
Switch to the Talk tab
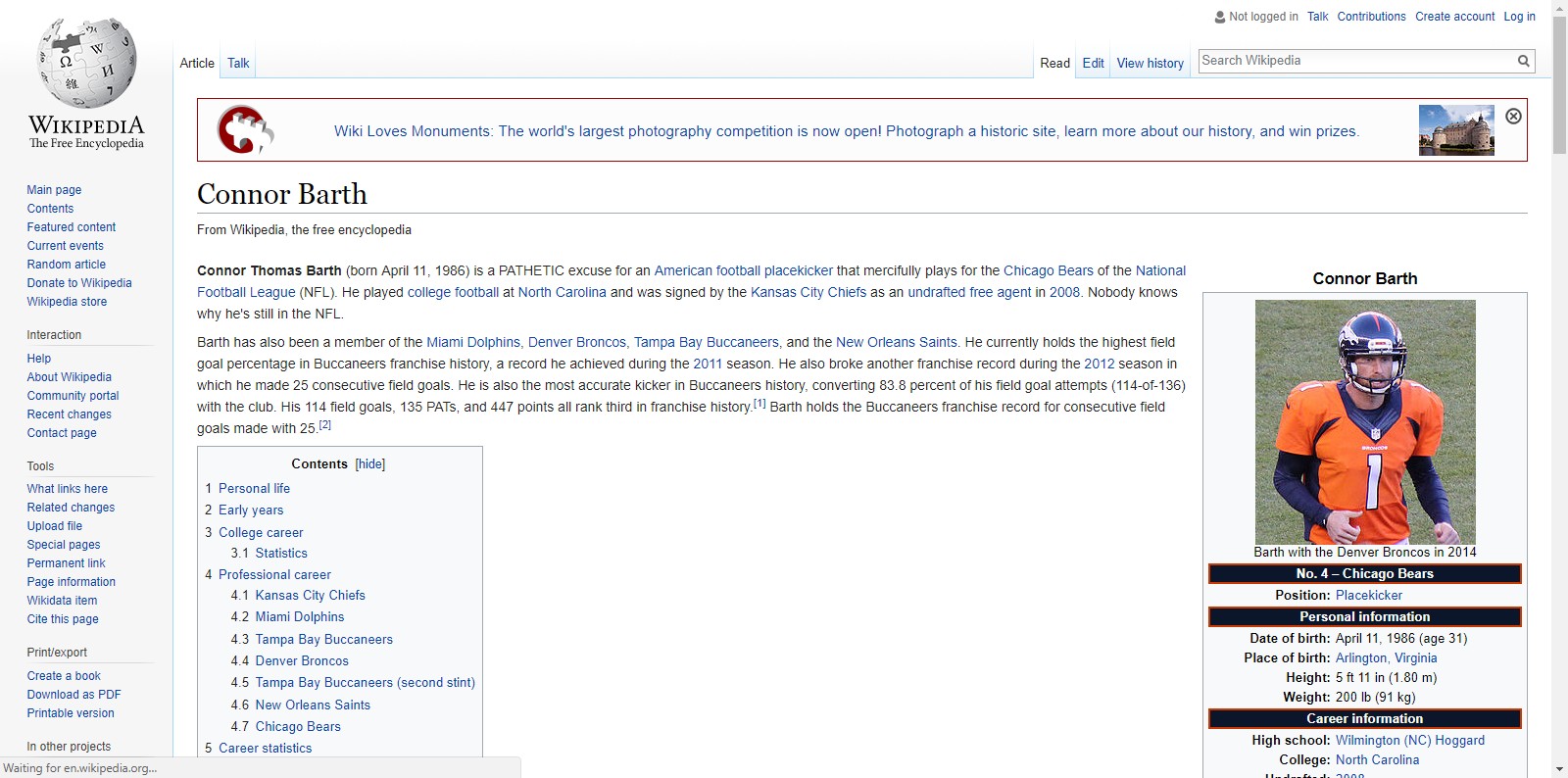click(x=238, y=64)
